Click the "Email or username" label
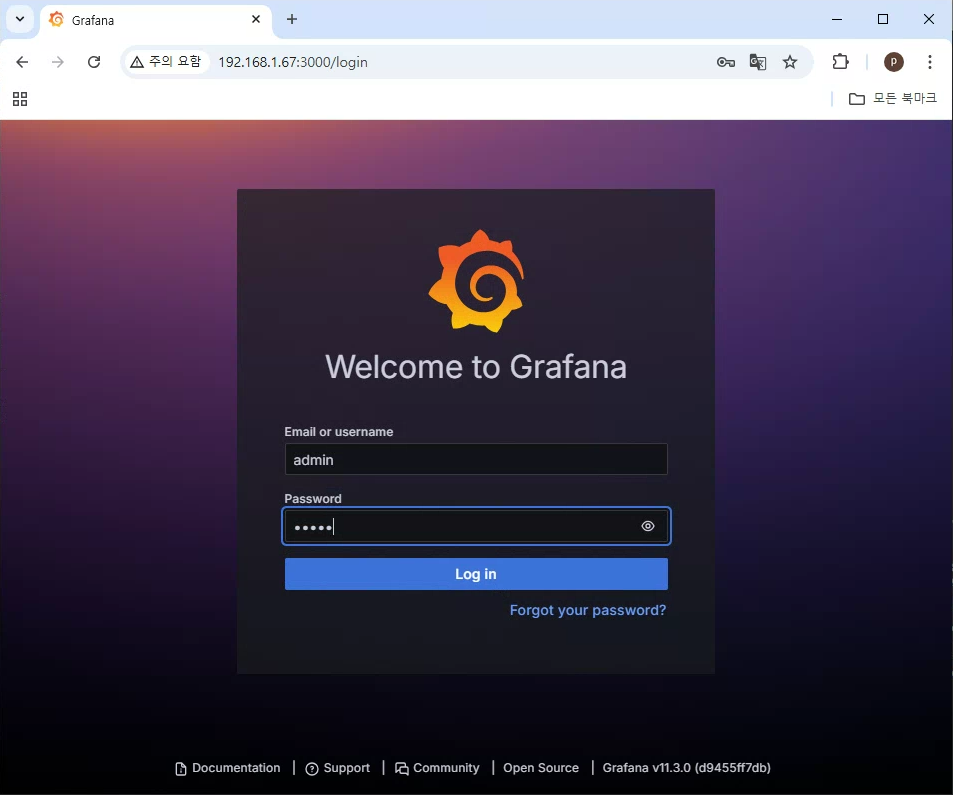This screenshot has width=953, height=795. coord(339,432)
